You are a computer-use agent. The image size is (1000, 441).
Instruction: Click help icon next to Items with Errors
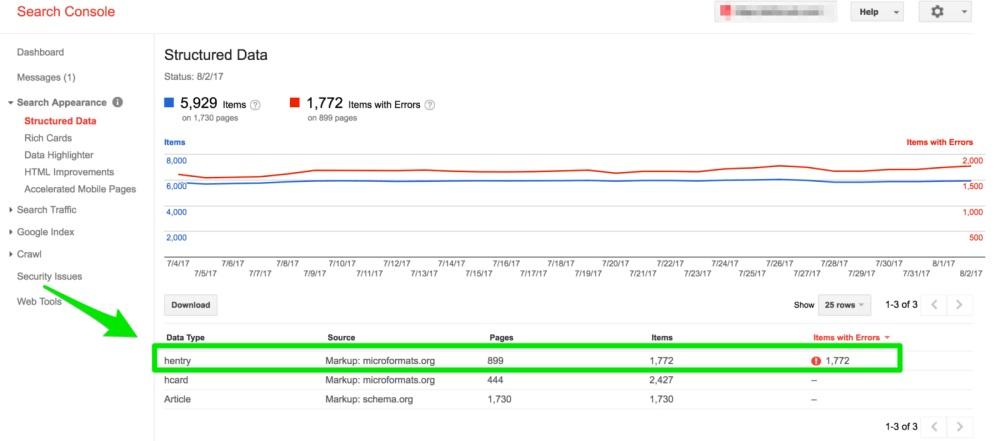430,104
